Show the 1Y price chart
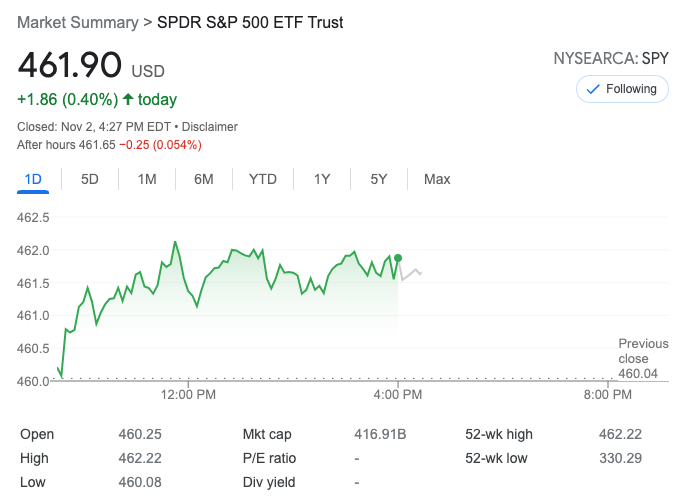 [322, 179]
